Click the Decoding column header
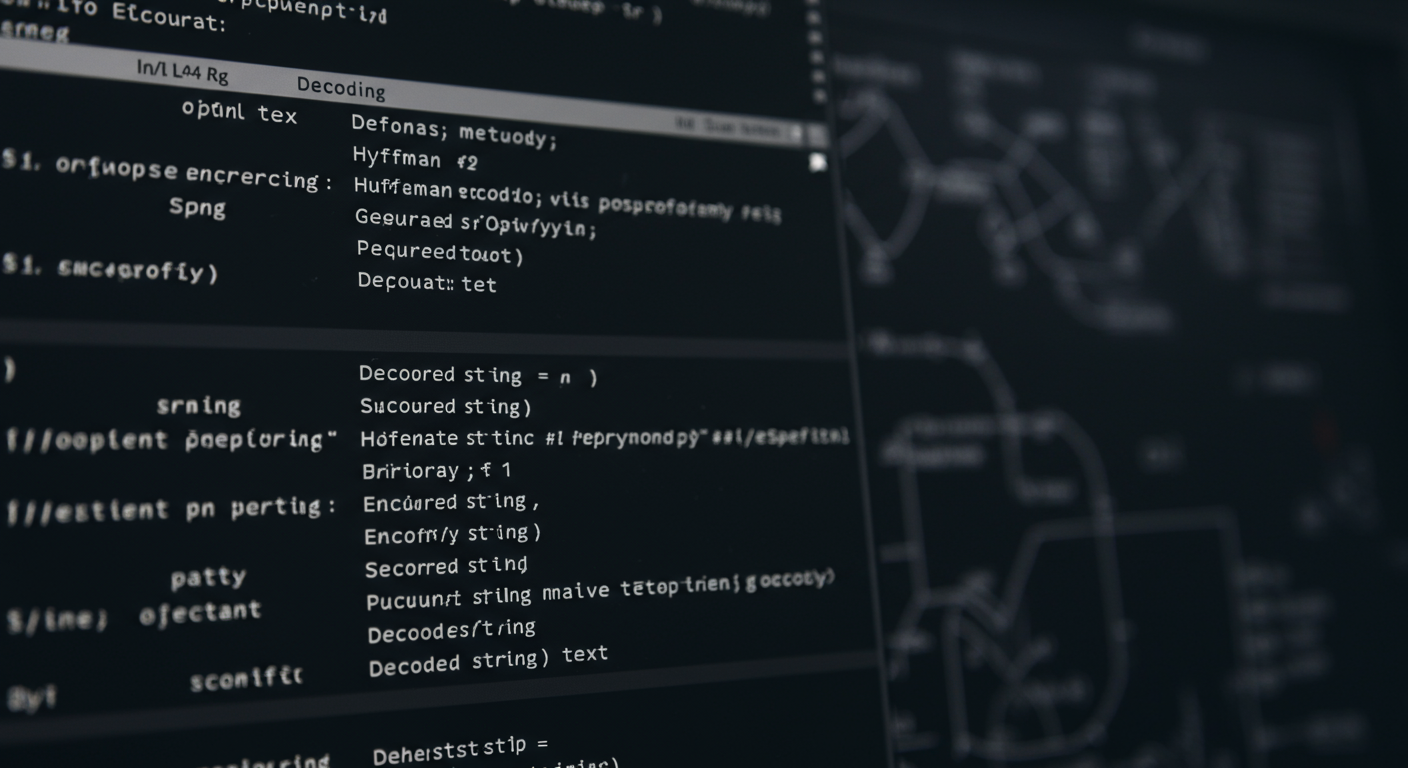This screenshot has height=768, width=1408. click(341, 87)
